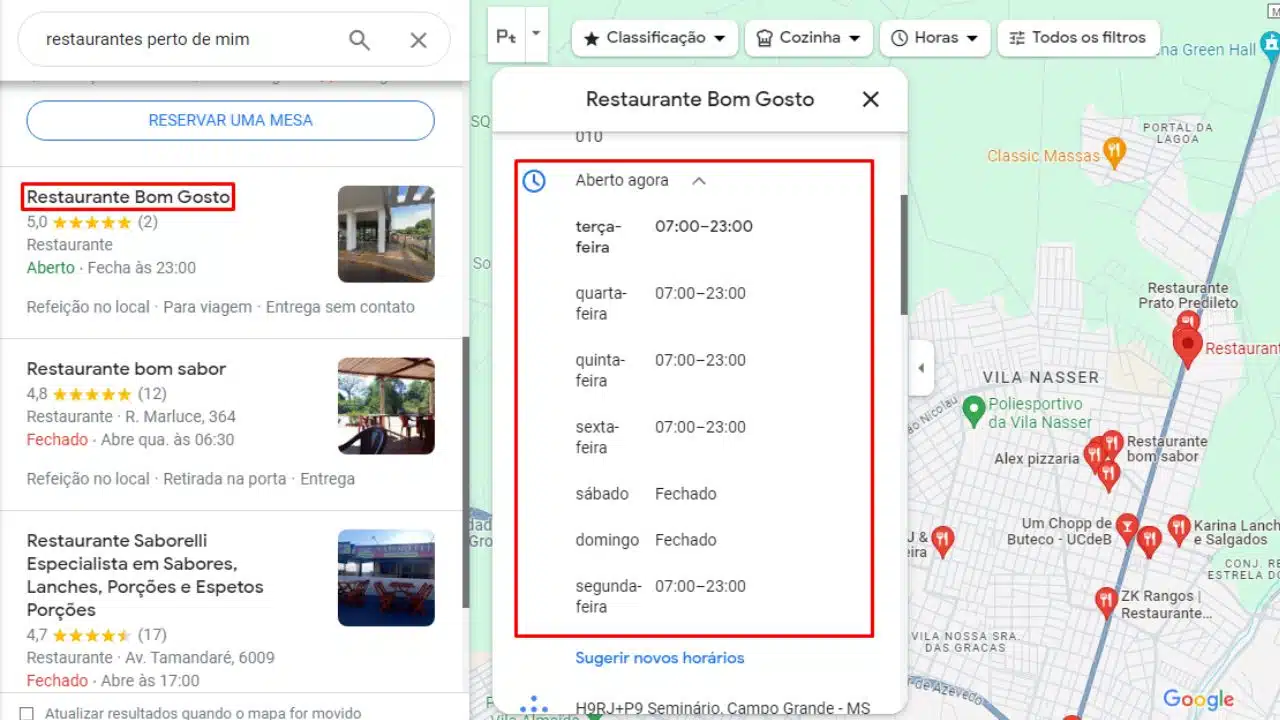Viewport: 1280px width, 720px height.
Task: Open Cozinha filter dropdown
Action: (x=809, y=38)
